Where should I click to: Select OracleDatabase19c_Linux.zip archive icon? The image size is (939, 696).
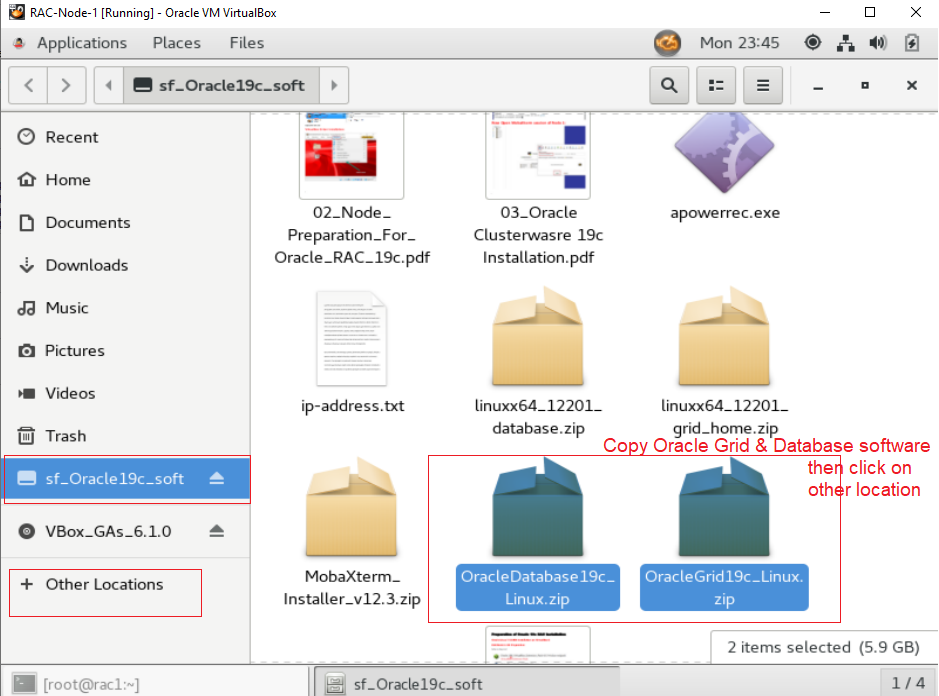click(538, 507)
